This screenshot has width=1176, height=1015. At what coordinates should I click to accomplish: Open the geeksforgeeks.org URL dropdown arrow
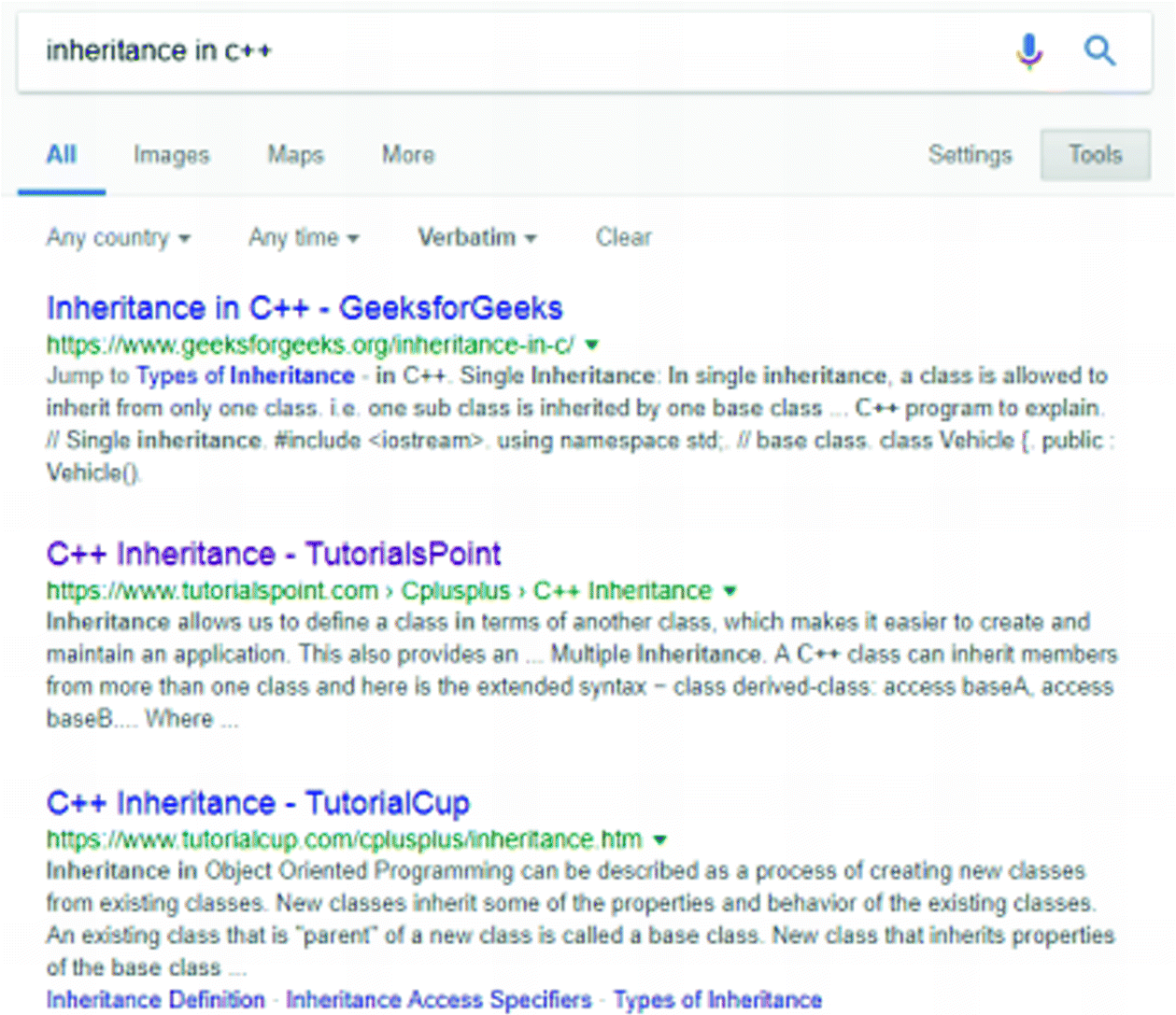tap(591, 345)
